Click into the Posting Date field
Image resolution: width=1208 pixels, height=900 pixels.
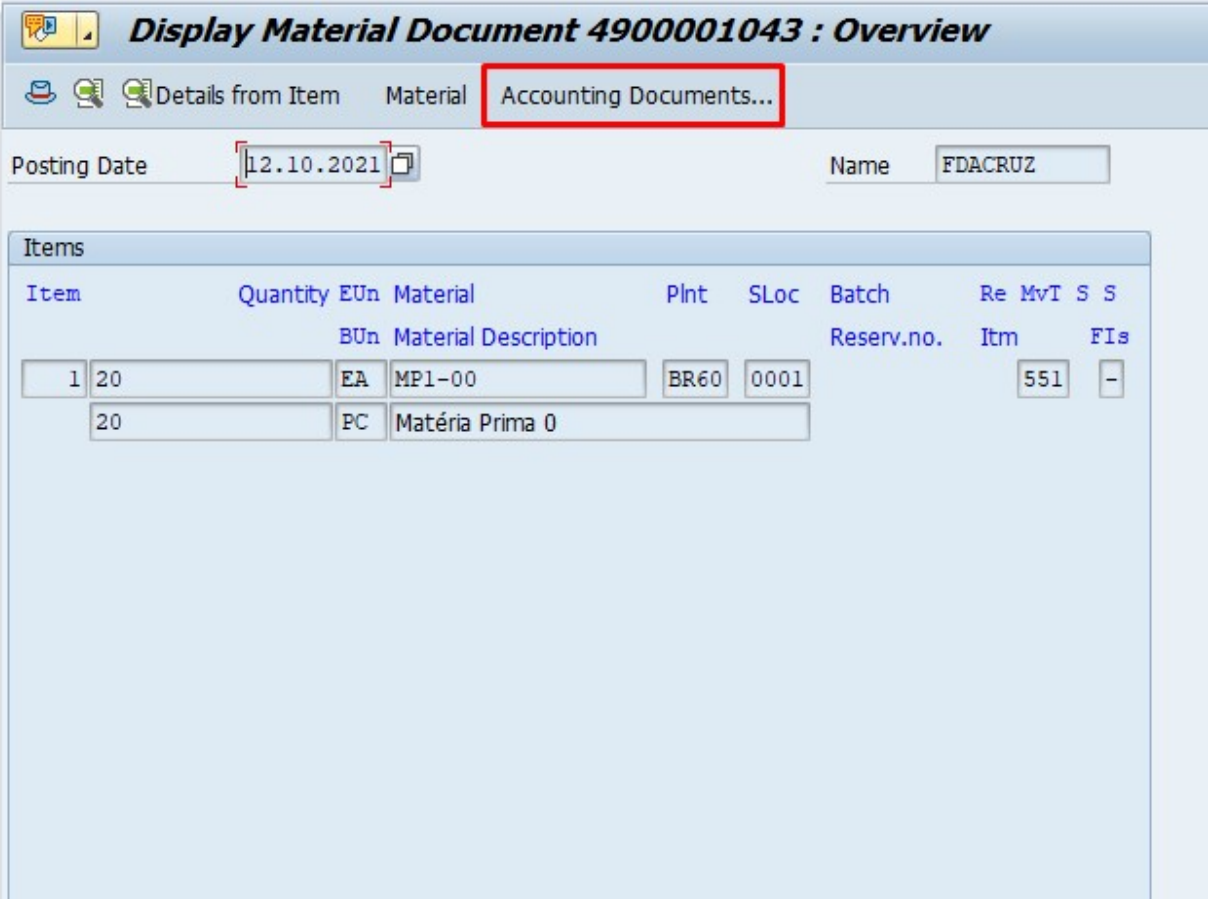312,165
